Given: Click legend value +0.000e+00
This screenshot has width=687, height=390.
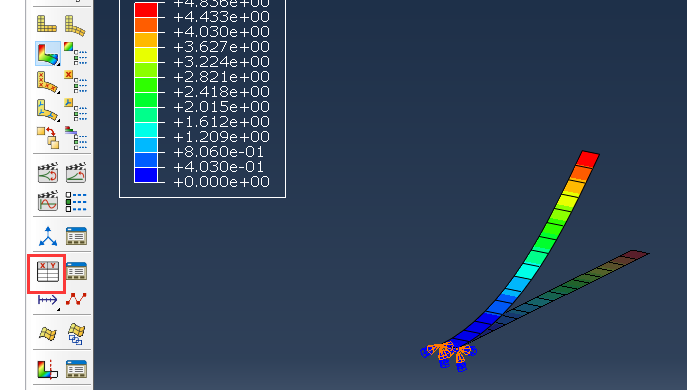Looking at the screenshot, I should (x=221, y=182).
